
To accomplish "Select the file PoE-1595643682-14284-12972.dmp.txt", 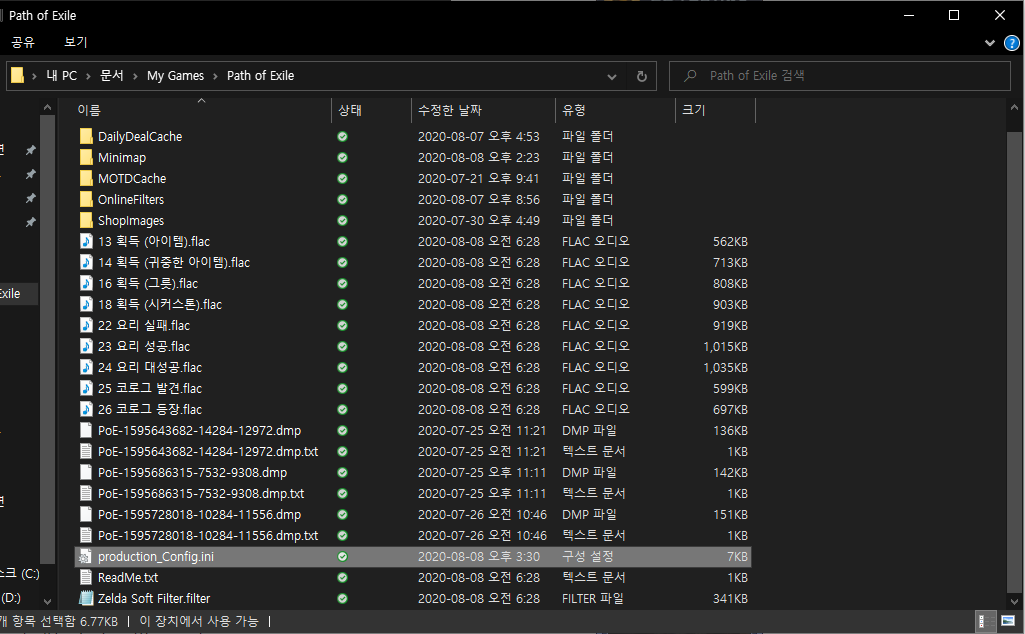I will (x=208, y=451).
